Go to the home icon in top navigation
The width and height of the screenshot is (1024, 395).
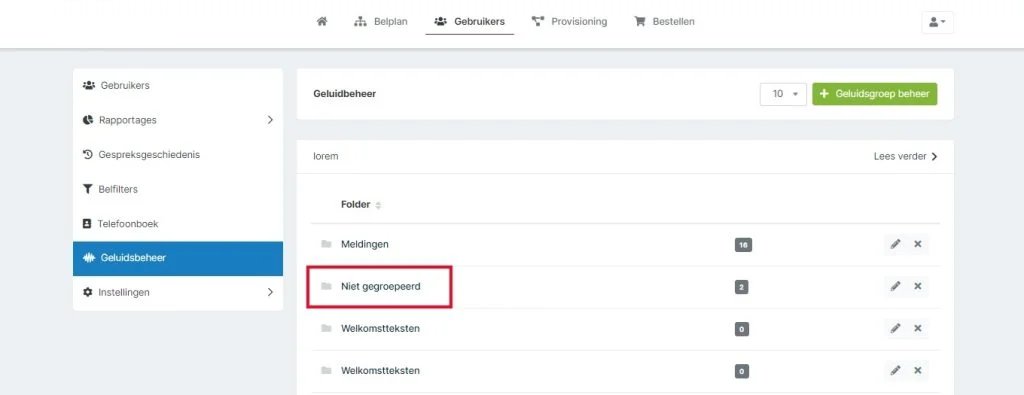(321, 22)
